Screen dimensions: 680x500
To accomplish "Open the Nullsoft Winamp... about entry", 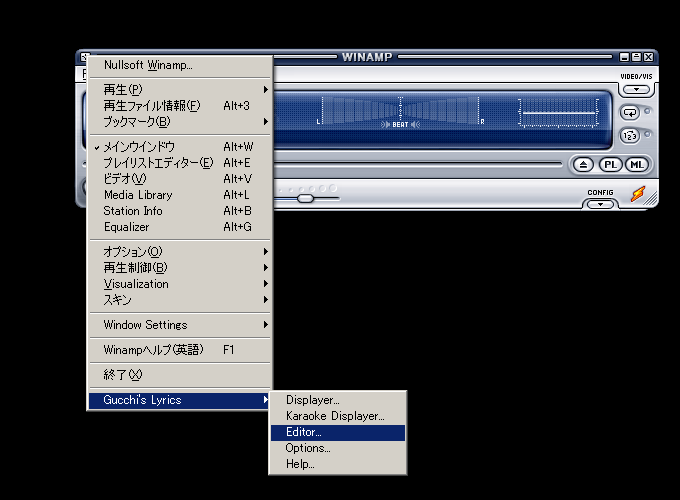I will click(x=180, y=65).
